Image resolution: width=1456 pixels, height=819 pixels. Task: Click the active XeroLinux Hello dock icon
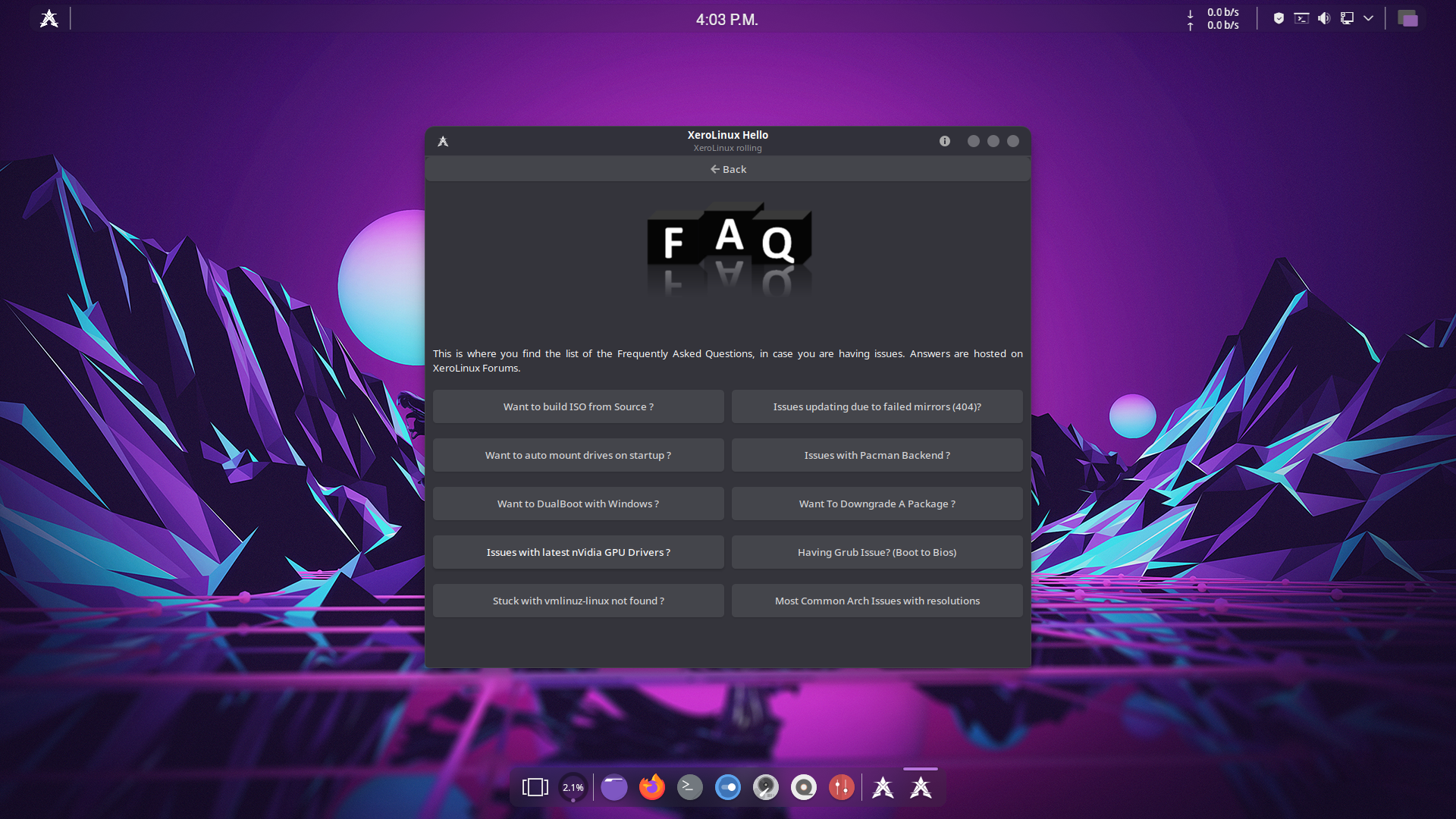[921, 787]
